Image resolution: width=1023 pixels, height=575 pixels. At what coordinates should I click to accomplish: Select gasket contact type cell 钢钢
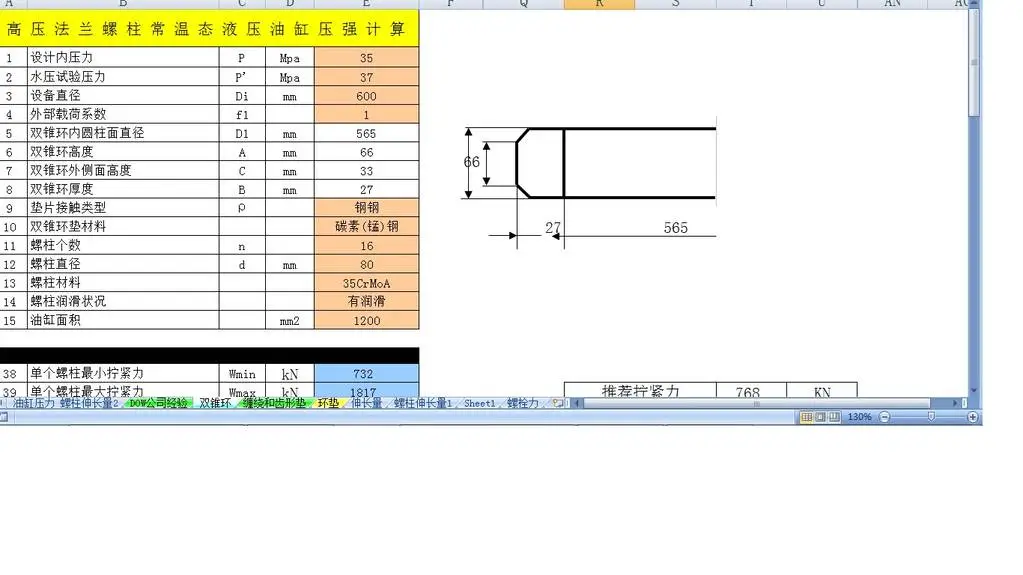367,208
